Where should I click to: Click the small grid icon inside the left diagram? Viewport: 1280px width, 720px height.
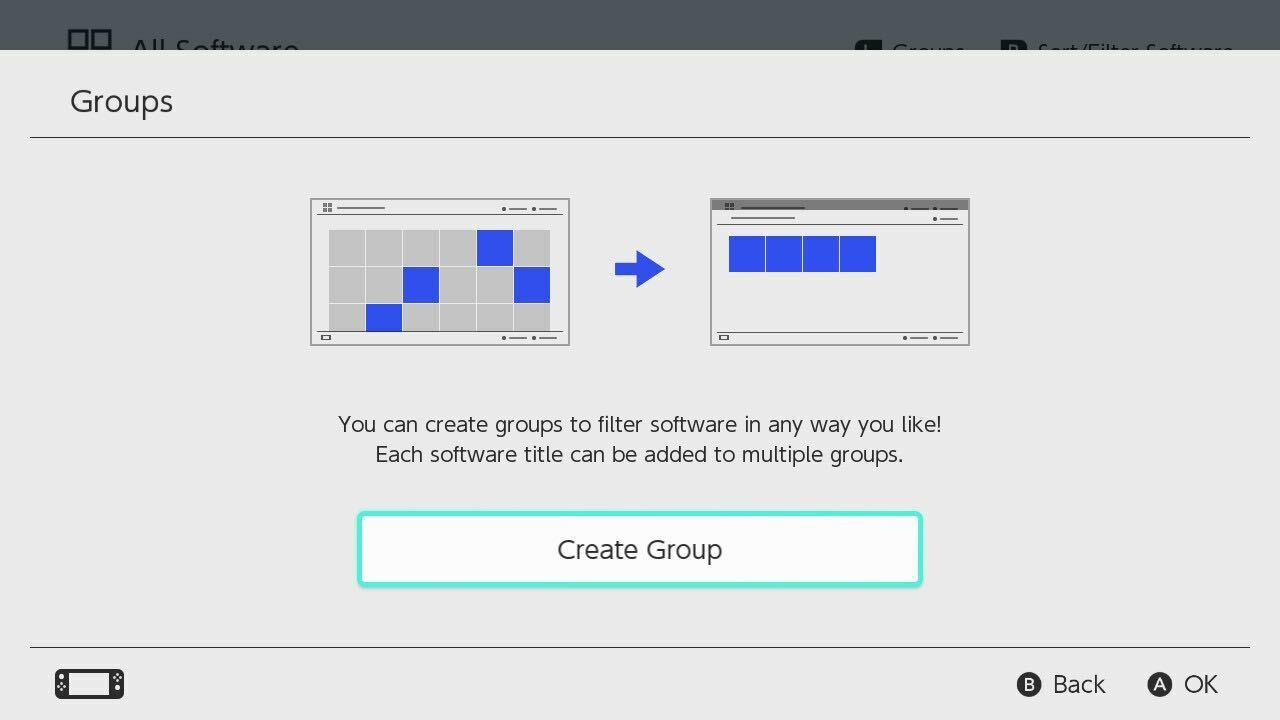[x=326, y=207]
